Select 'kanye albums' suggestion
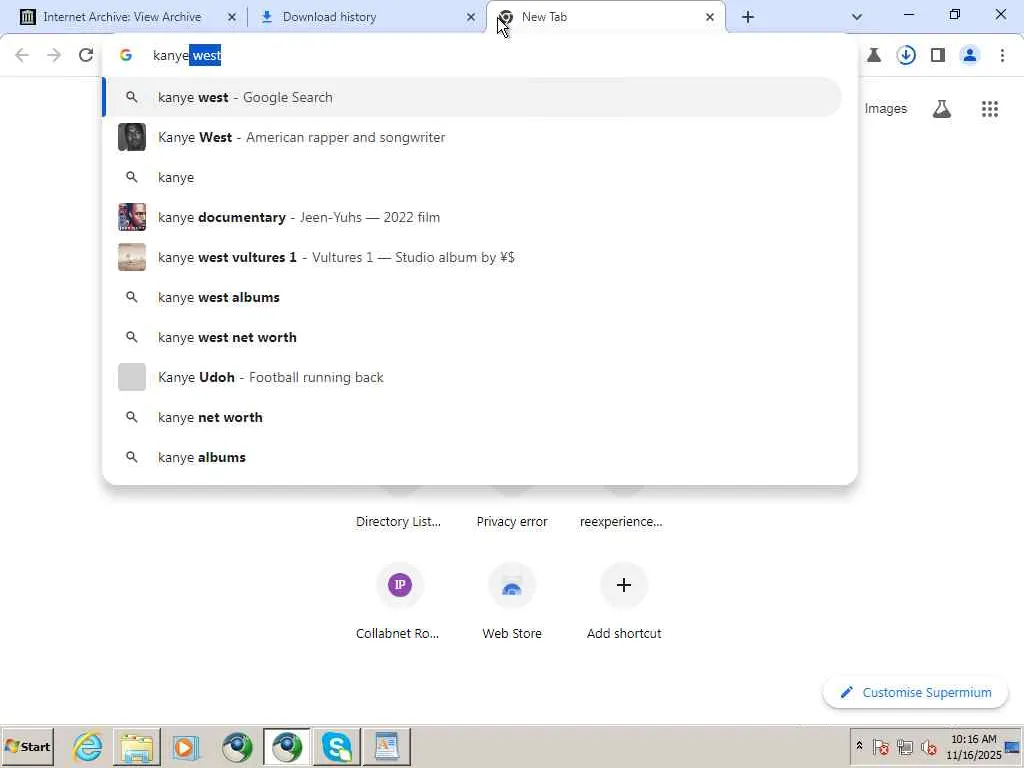 pos(472,457)
